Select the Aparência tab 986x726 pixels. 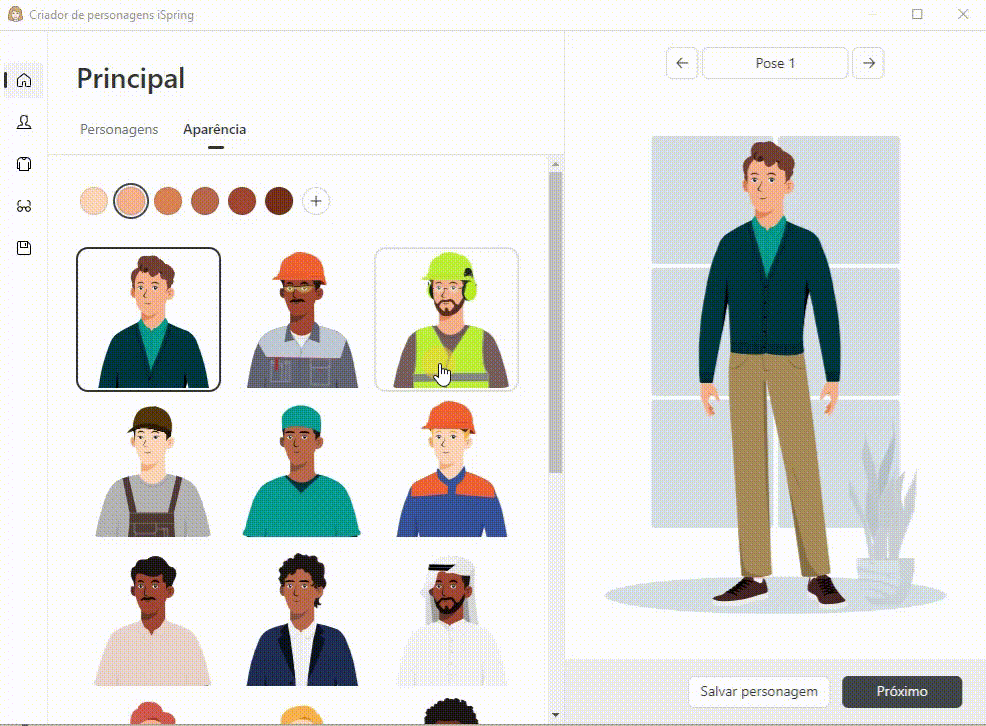(x=214, y=129)
